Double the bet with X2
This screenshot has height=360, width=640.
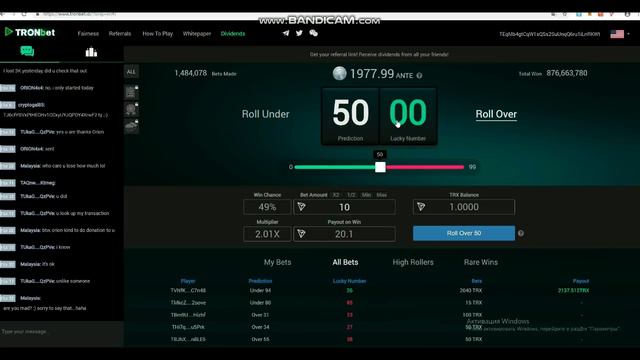[336, 195]
